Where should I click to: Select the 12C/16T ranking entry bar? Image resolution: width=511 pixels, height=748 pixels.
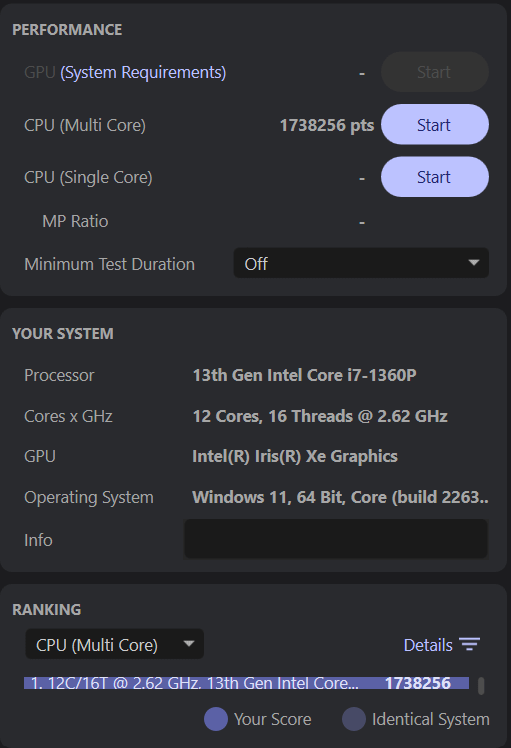click(x=246, y=683)
